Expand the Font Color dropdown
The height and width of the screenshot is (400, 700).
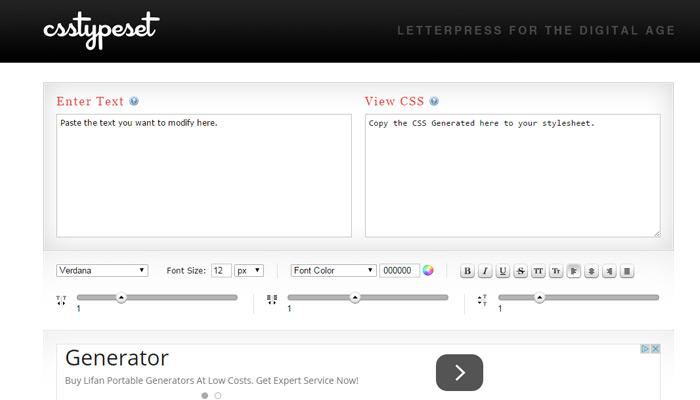click(x=333, y=271)
